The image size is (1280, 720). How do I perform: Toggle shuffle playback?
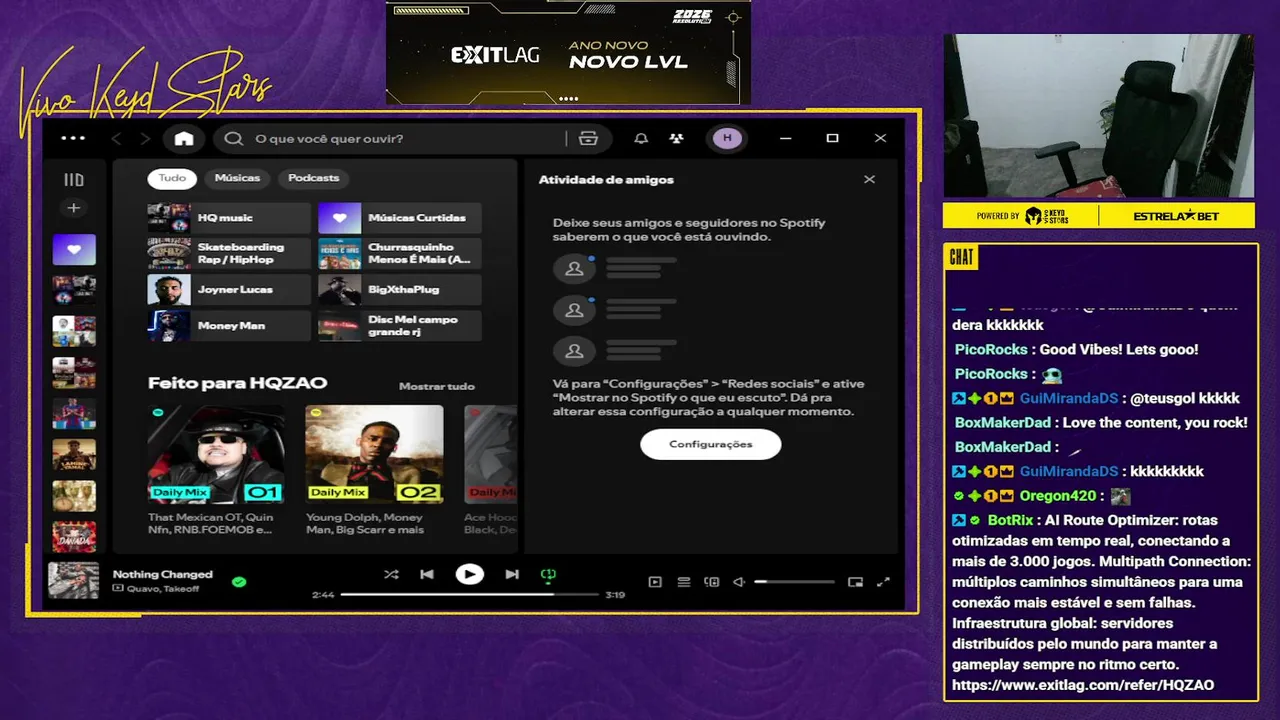[391, 574]
